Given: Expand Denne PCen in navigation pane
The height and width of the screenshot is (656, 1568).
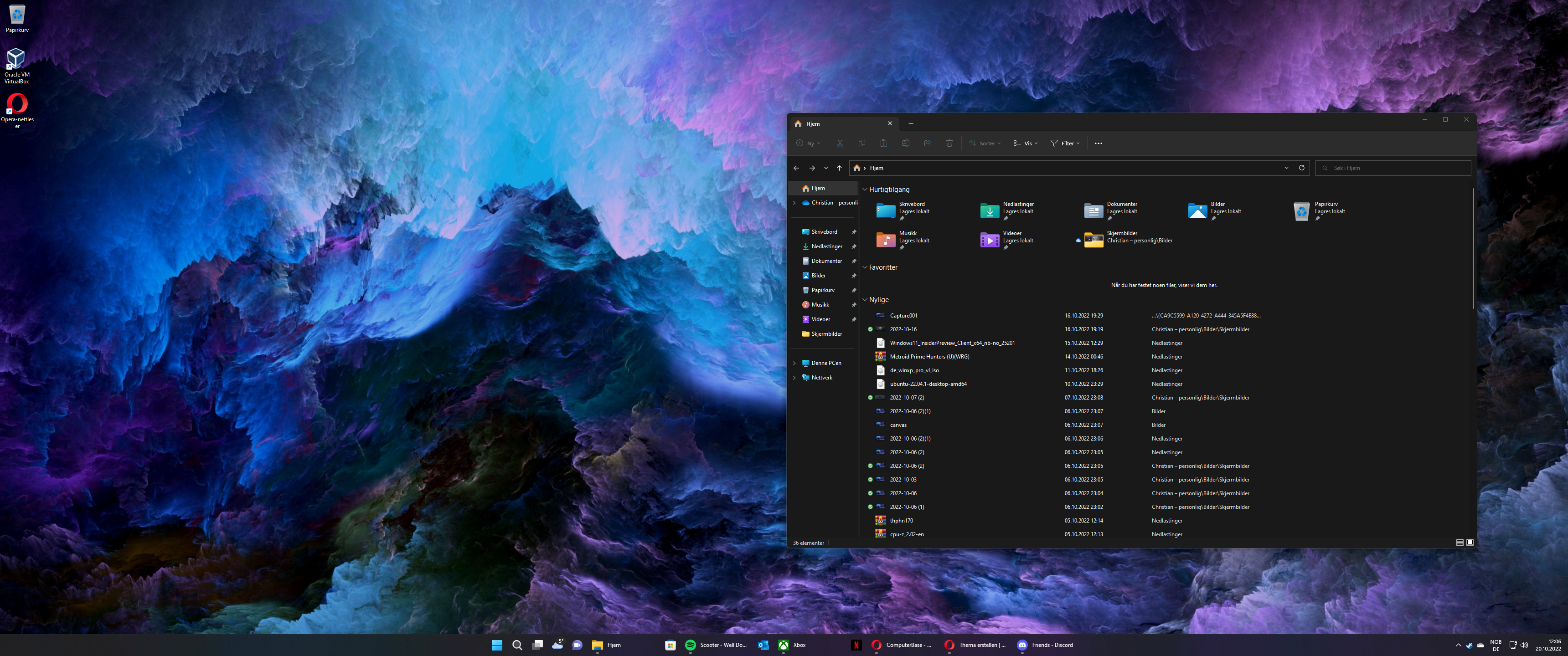Looking at the screenshot, I should pyautogui.click(x=794, y=363).
